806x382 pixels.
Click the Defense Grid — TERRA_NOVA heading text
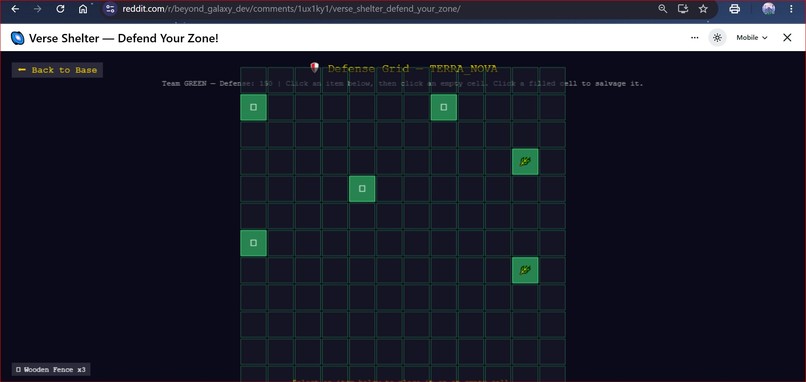[x=412, y=69]
